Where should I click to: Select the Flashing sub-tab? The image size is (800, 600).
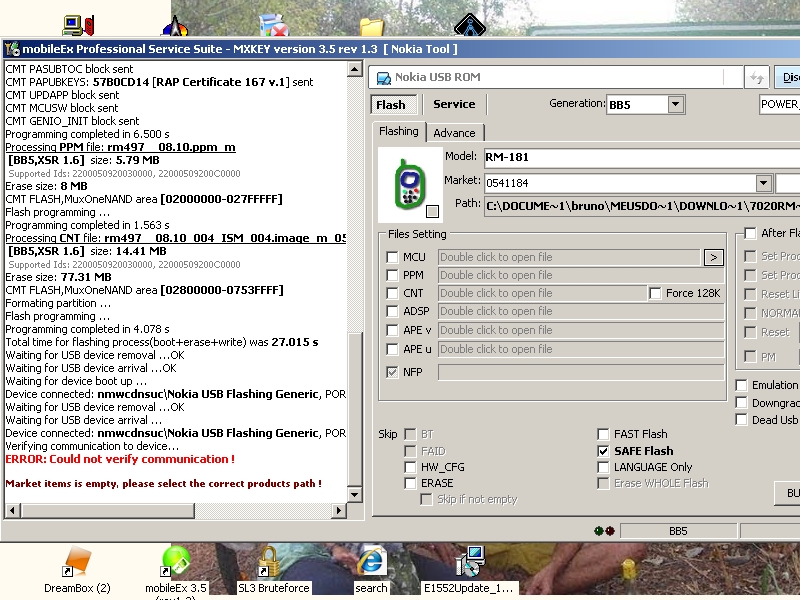398,132
